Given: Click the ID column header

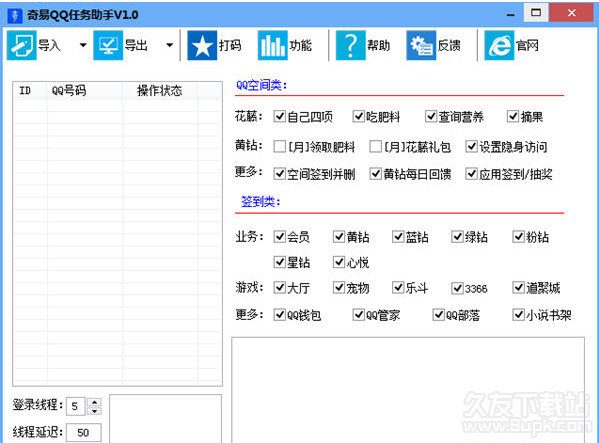Looking at the screenshot, I should click(30, 91).
